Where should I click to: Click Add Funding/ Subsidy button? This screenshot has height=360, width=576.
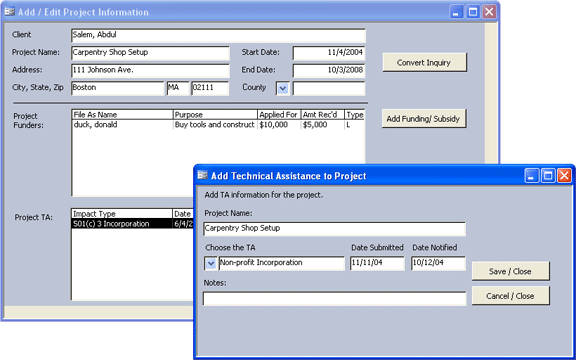coord(424,119)
